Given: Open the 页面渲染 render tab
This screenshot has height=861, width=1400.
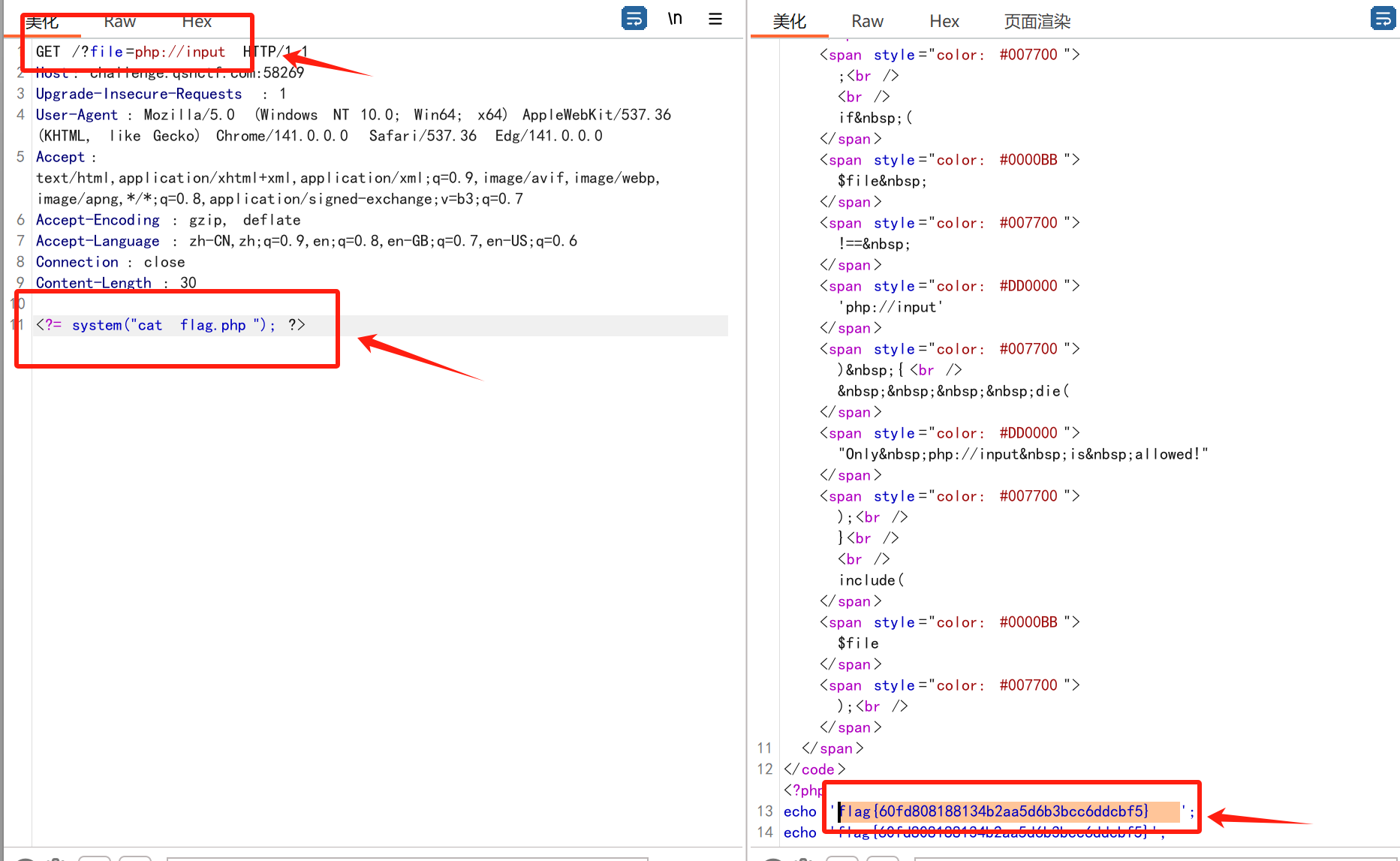Looking at the screenshot, I should (1037, 21).
